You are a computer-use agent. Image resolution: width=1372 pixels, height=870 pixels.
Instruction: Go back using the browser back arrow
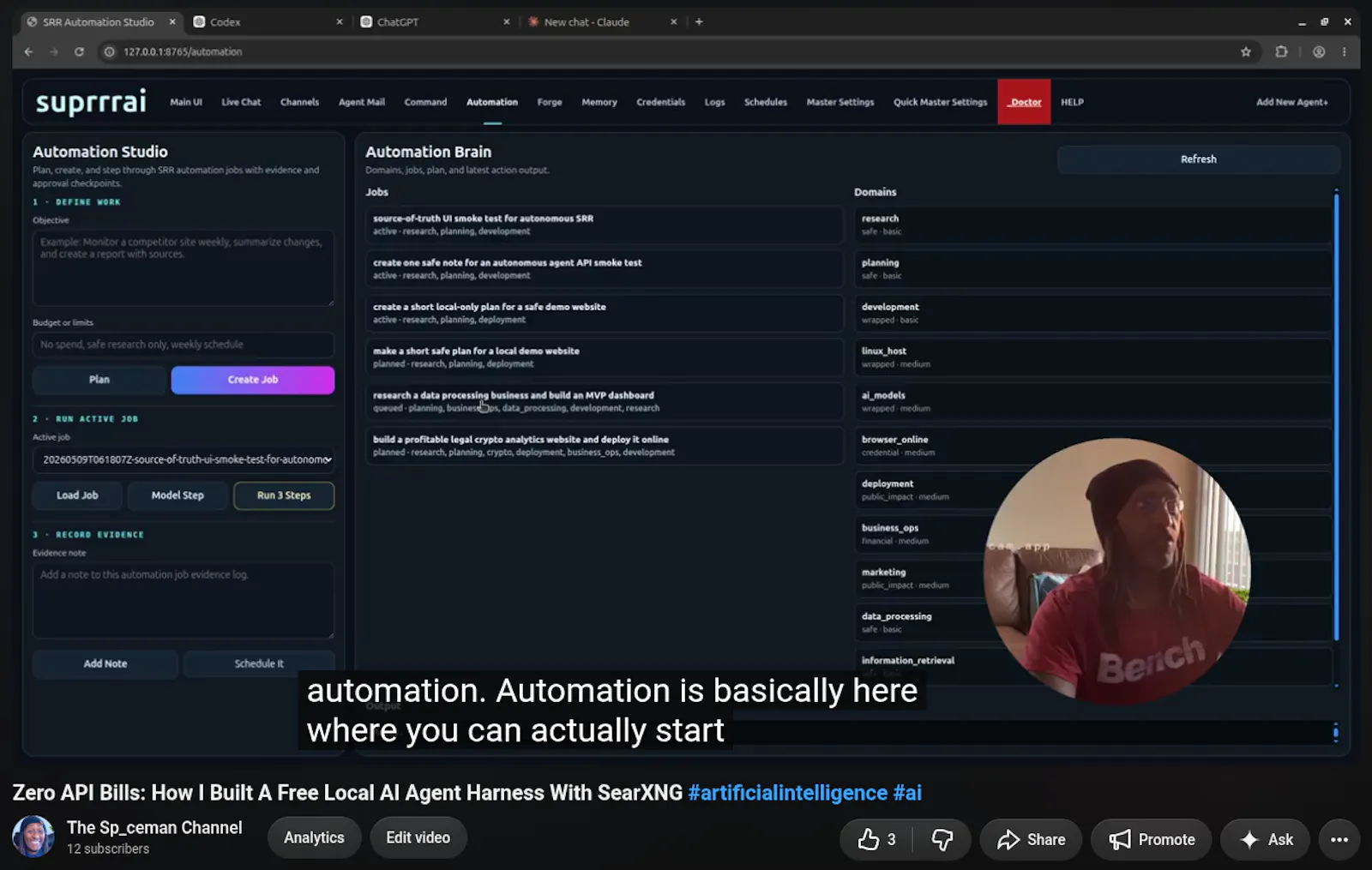(28, 51)
